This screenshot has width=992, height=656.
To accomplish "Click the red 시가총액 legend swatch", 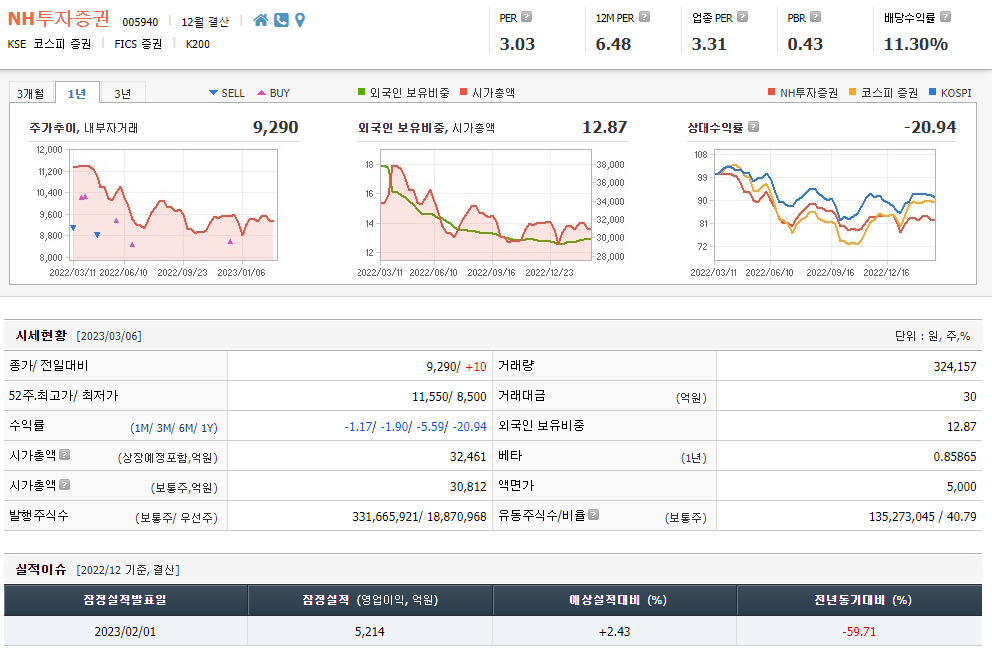I will click(464, 92).
